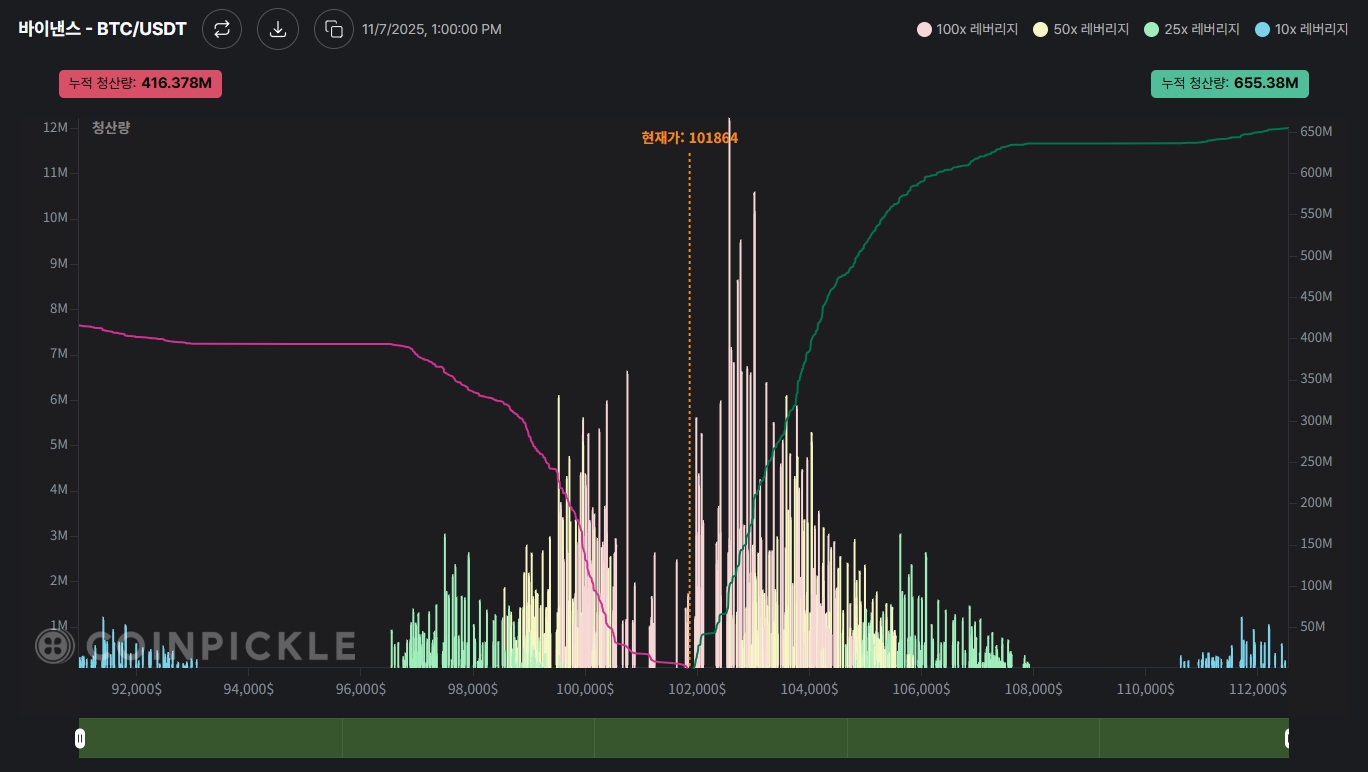This screenshot has height=772, width=1368.
Task: Click the 12M left axis label
Action: pos(55,128)
